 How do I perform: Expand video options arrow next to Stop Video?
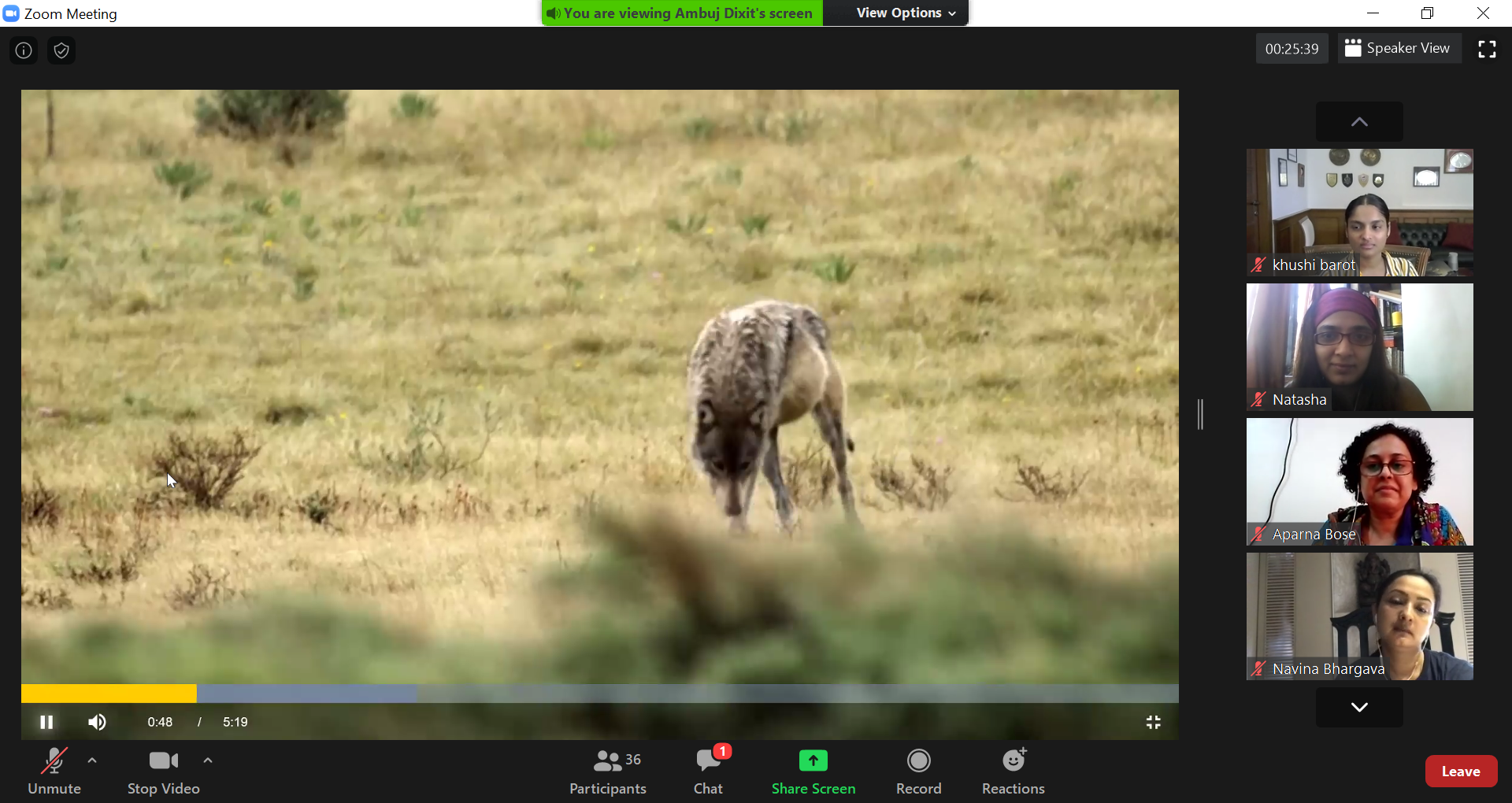coord(208,760)
